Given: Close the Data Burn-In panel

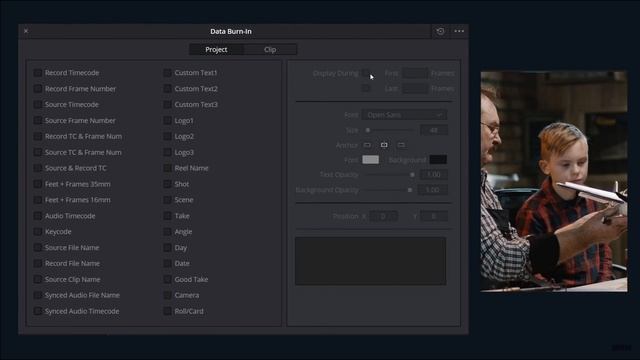Looking at the screenshot, I should (26, 31).
